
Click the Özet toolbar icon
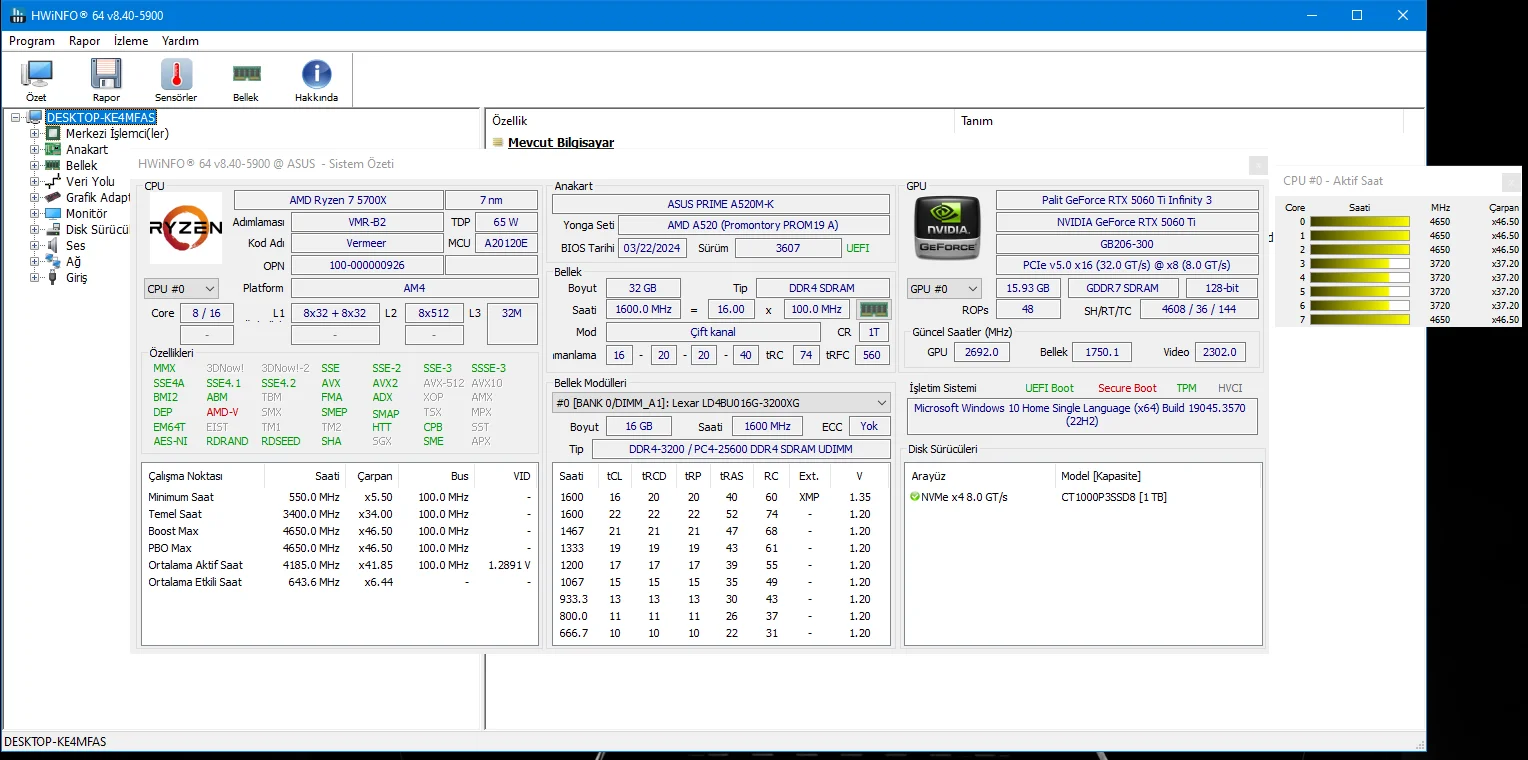tap(37, 75)
